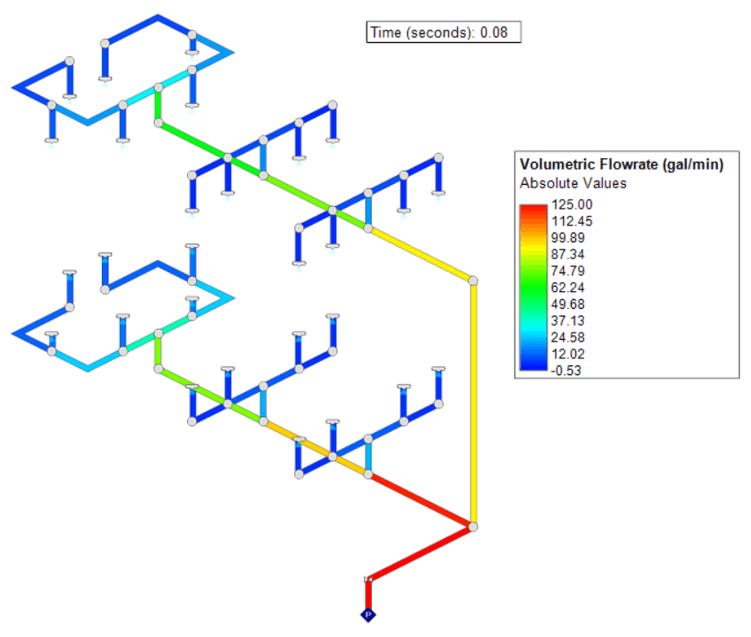Select the long vertical yellow riser pipe
This screenshot has height=637, width=751.
click(473, 404)
